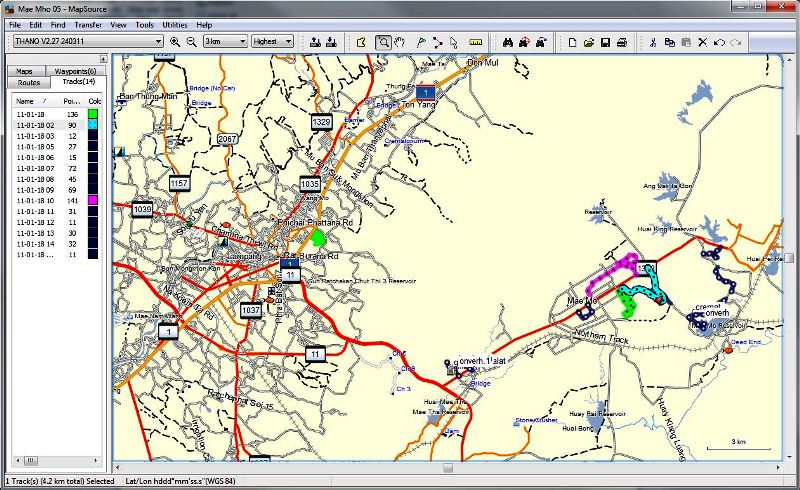Click the Zoom Out magnifier icon
Image resolution: width=800 pixels, height=490 pixels.
tap(190, 42)
